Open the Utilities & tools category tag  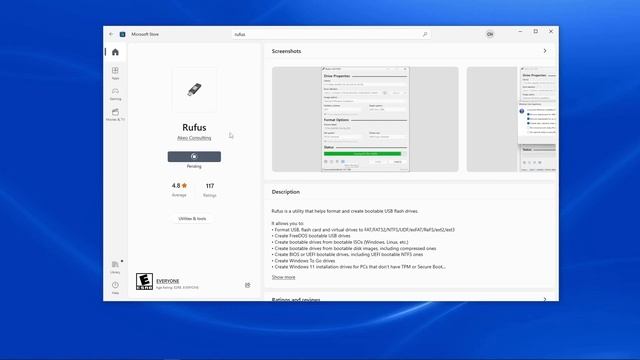tap(192, 218)
